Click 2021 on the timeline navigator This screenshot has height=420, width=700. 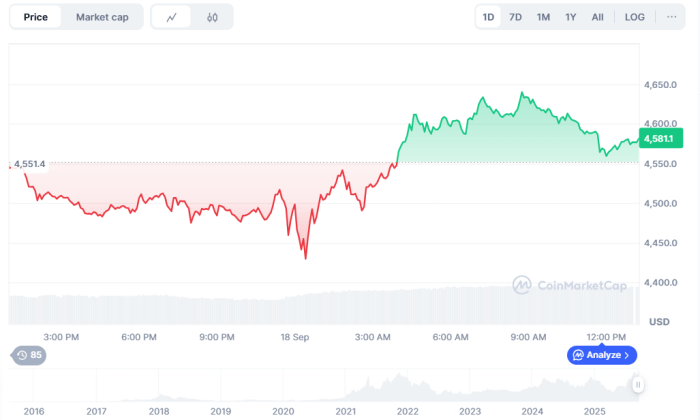(x=346, y=410)
